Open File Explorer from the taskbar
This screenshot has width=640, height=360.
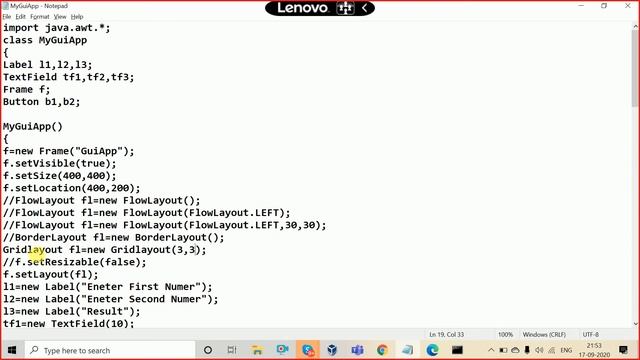click(x=257, y=350)
